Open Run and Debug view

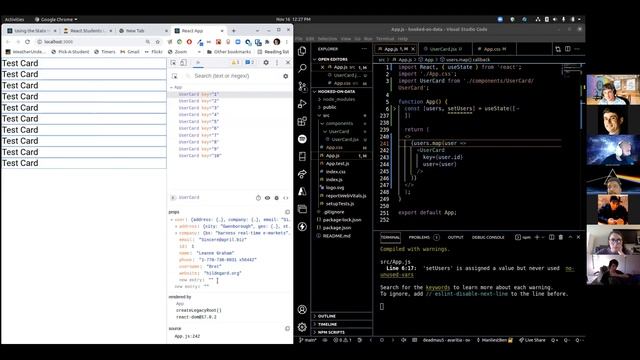(x=302, y=104)
